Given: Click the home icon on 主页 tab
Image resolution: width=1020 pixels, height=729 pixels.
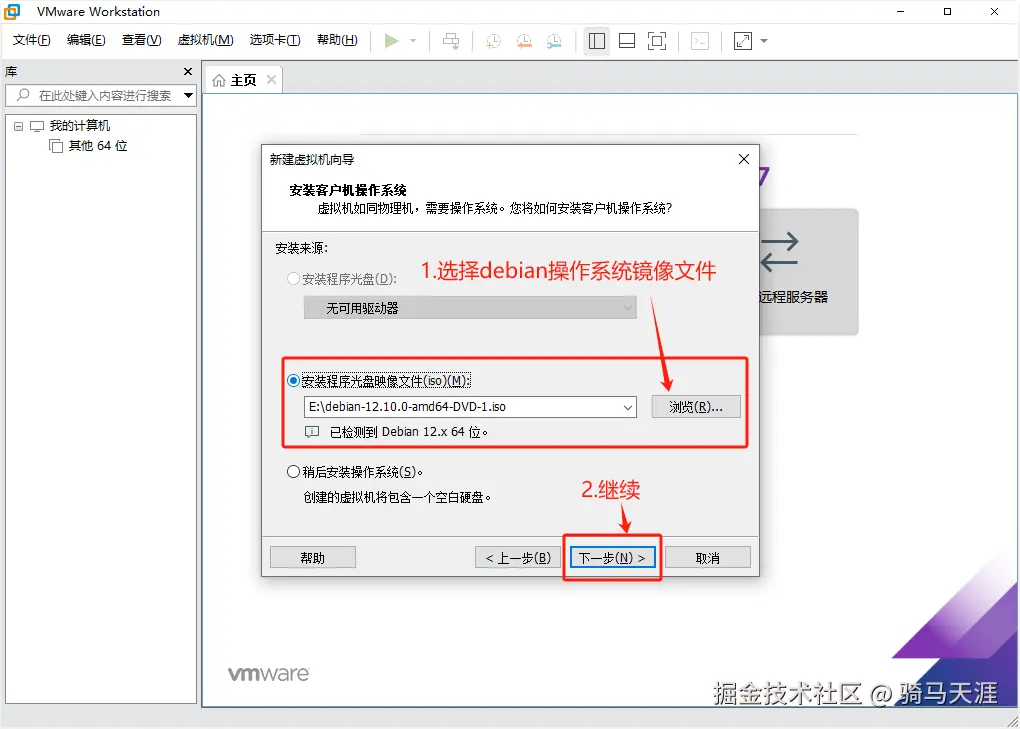Looking at the screenshot, I should tap(219, 80).
